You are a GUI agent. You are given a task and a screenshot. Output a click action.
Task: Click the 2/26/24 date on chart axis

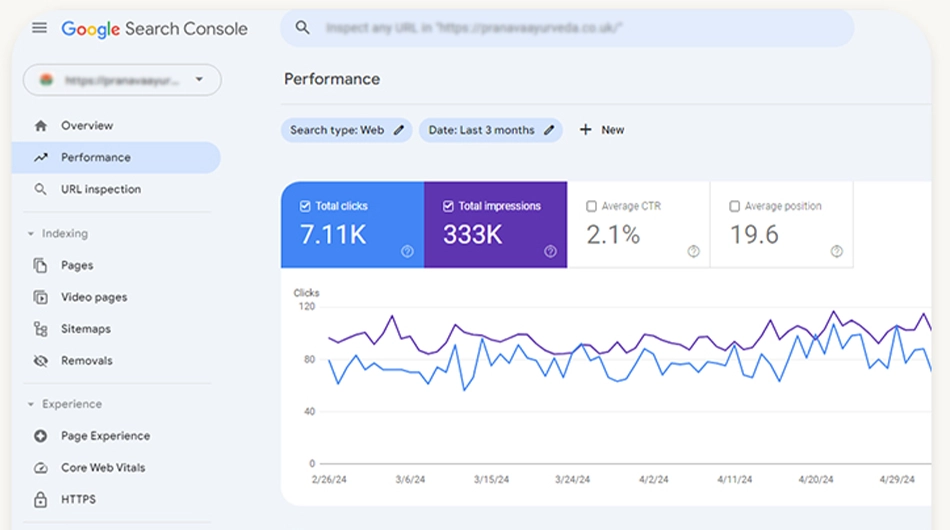coord(329,480)
